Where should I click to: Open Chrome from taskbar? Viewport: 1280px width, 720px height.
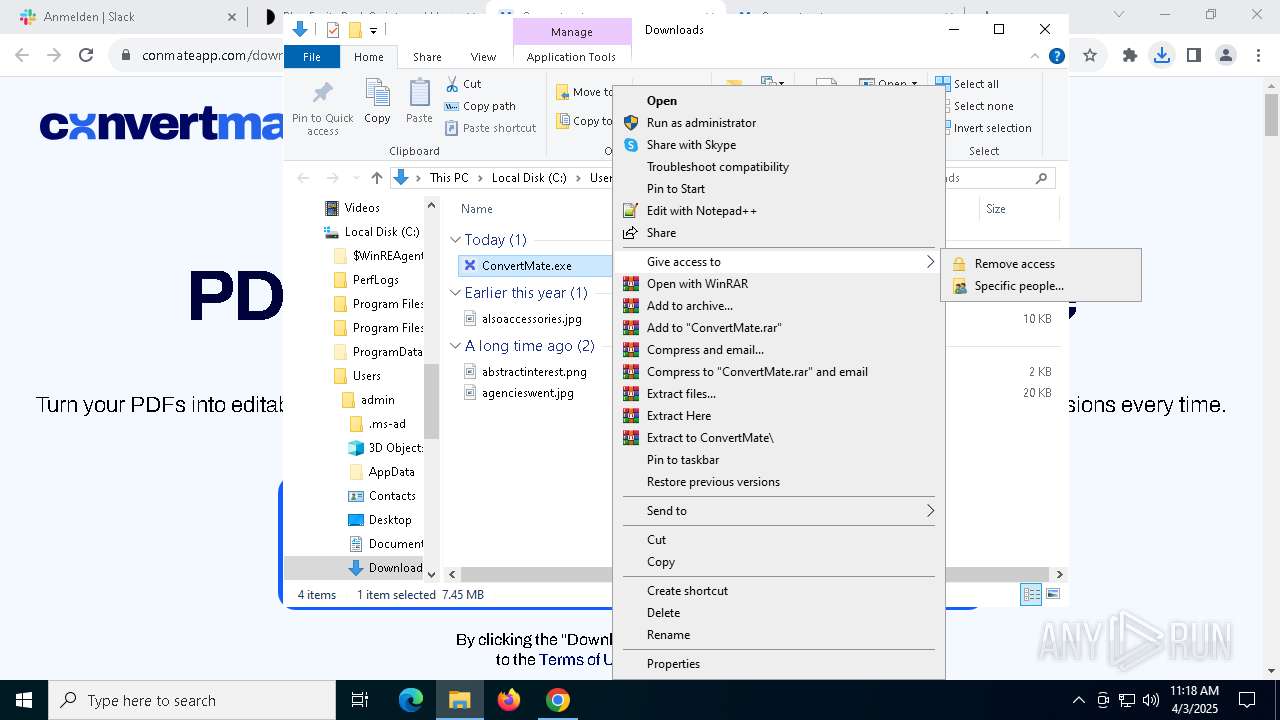[x=558, y=700]
